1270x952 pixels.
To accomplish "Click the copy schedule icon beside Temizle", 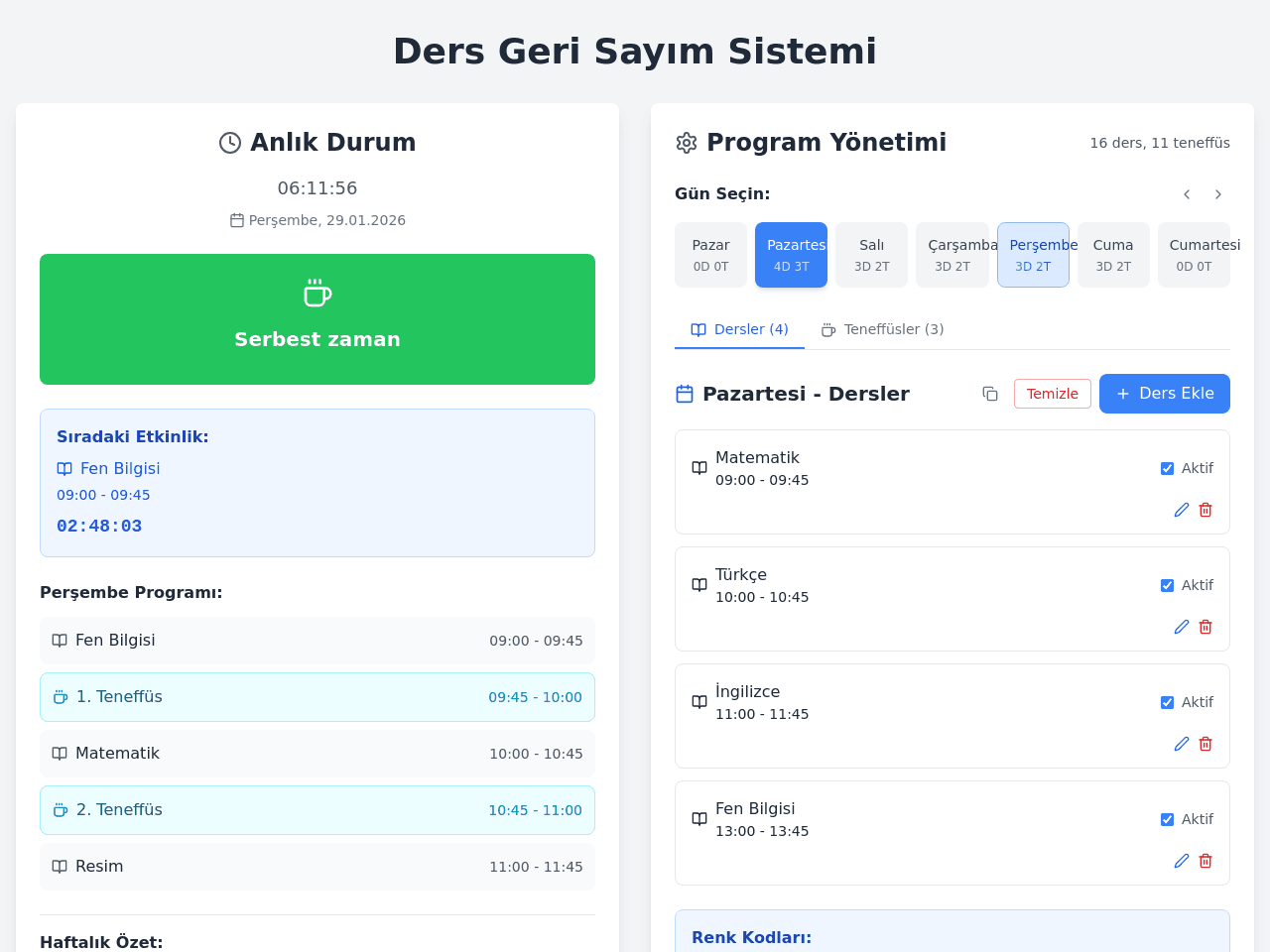I will coord(990,394).
